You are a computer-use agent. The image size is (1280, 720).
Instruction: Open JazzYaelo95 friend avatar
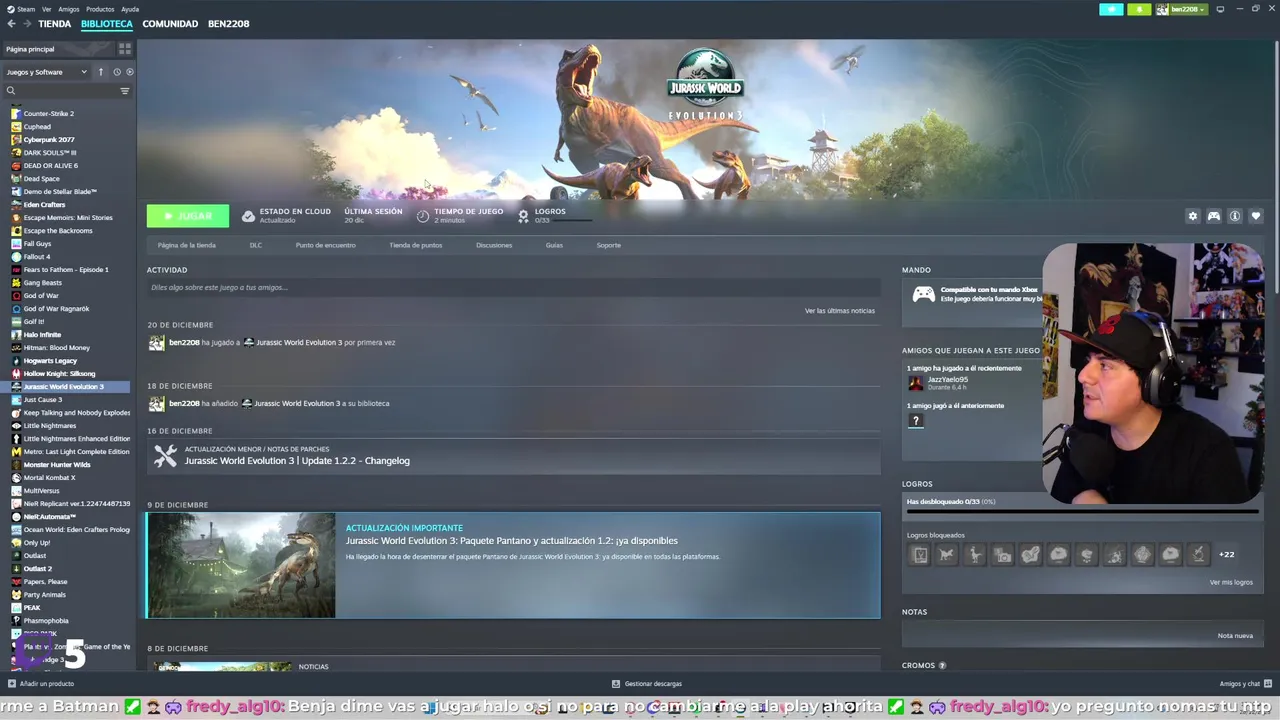[x=915, y=383]
